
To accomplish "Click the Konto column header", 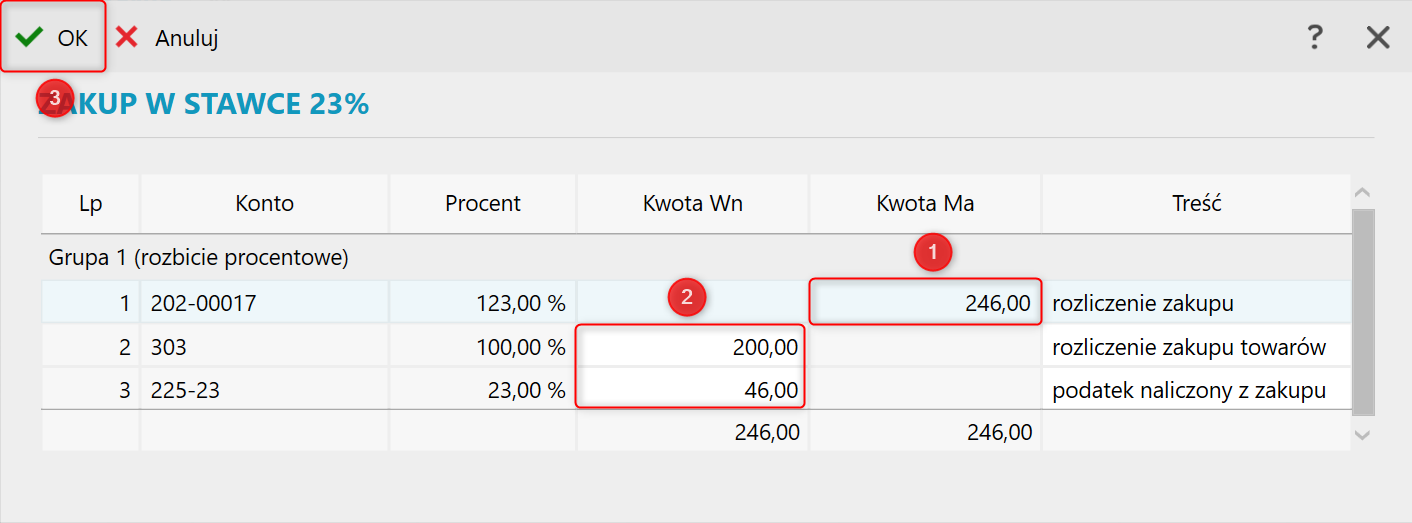I will point(264,204).
